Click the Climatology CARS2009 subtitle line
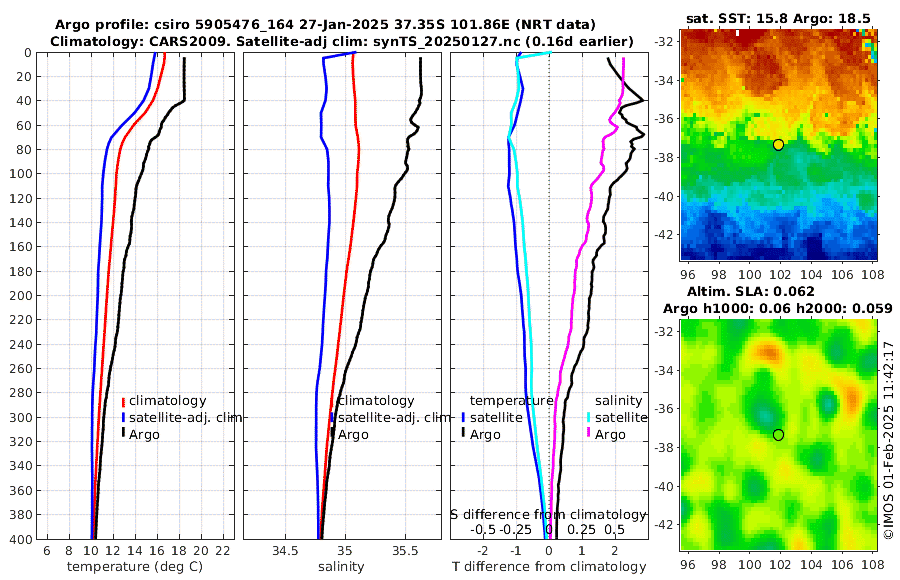 click(342, 41)
